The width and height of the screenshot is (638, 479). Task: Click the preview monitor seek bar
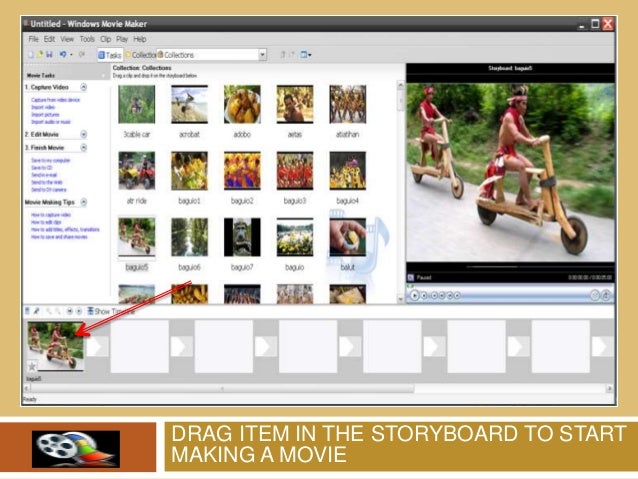[x=510, y=287]
